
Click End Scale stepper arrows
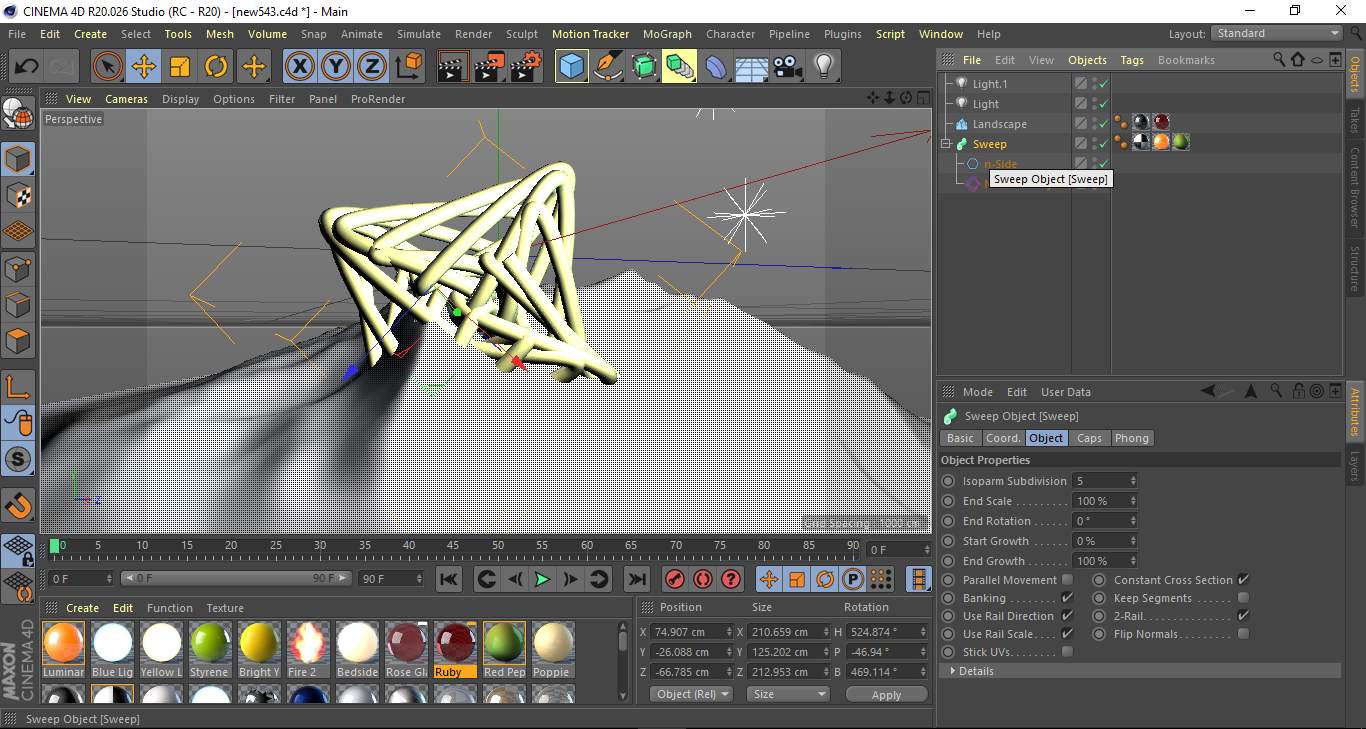tap(1133, 501)
